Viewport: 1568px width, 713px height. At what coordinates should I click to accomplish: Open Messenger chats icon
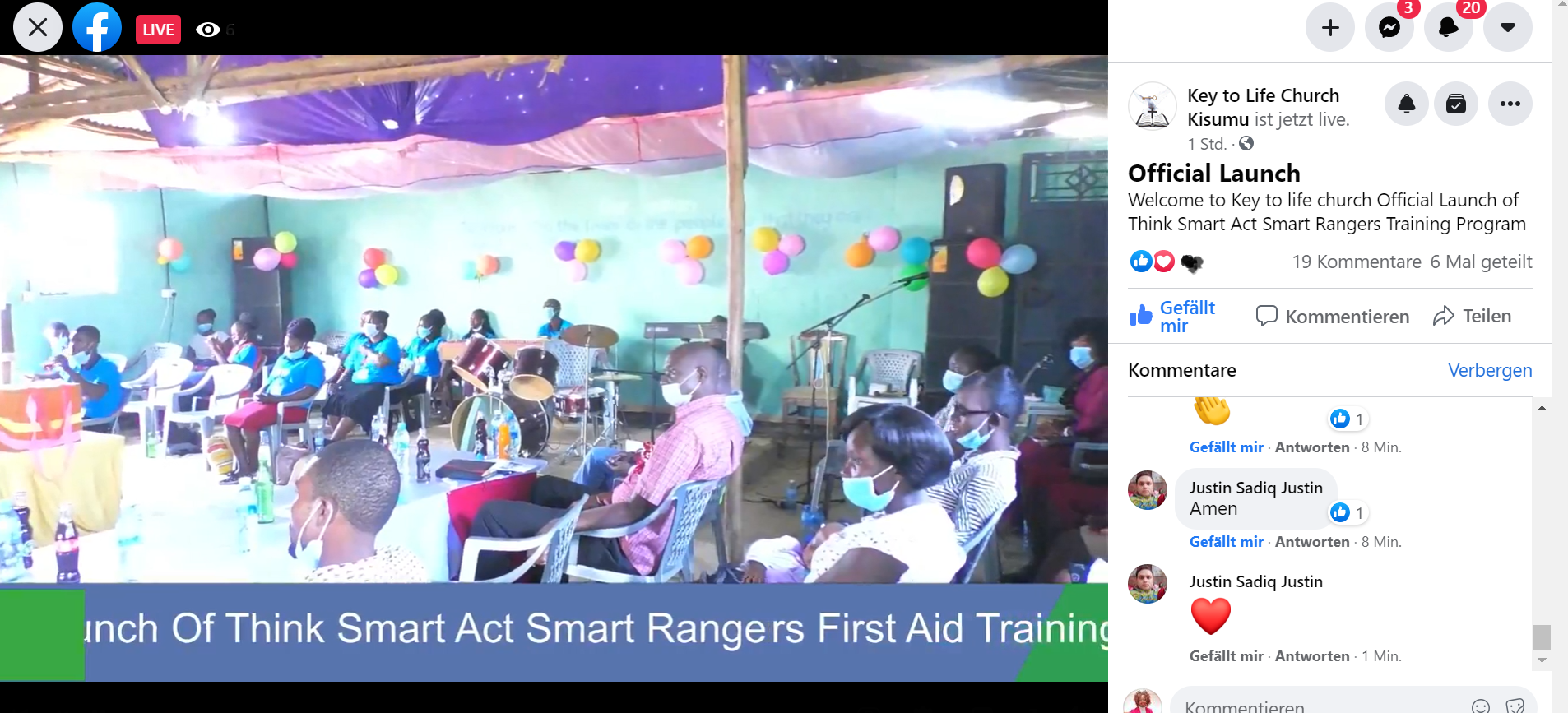point(1389,27)
